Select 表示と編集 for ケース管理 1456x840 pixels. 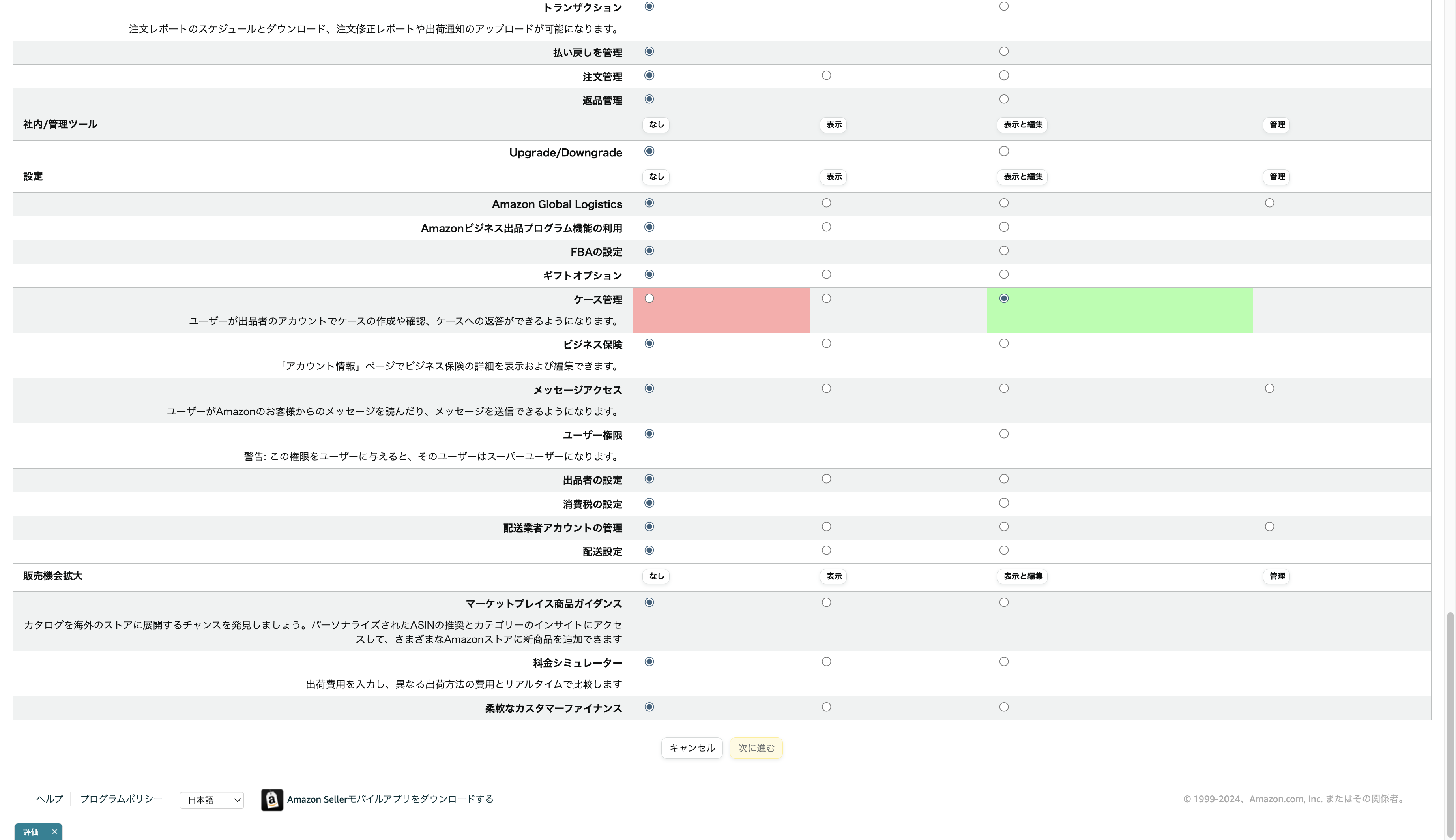1004,298
